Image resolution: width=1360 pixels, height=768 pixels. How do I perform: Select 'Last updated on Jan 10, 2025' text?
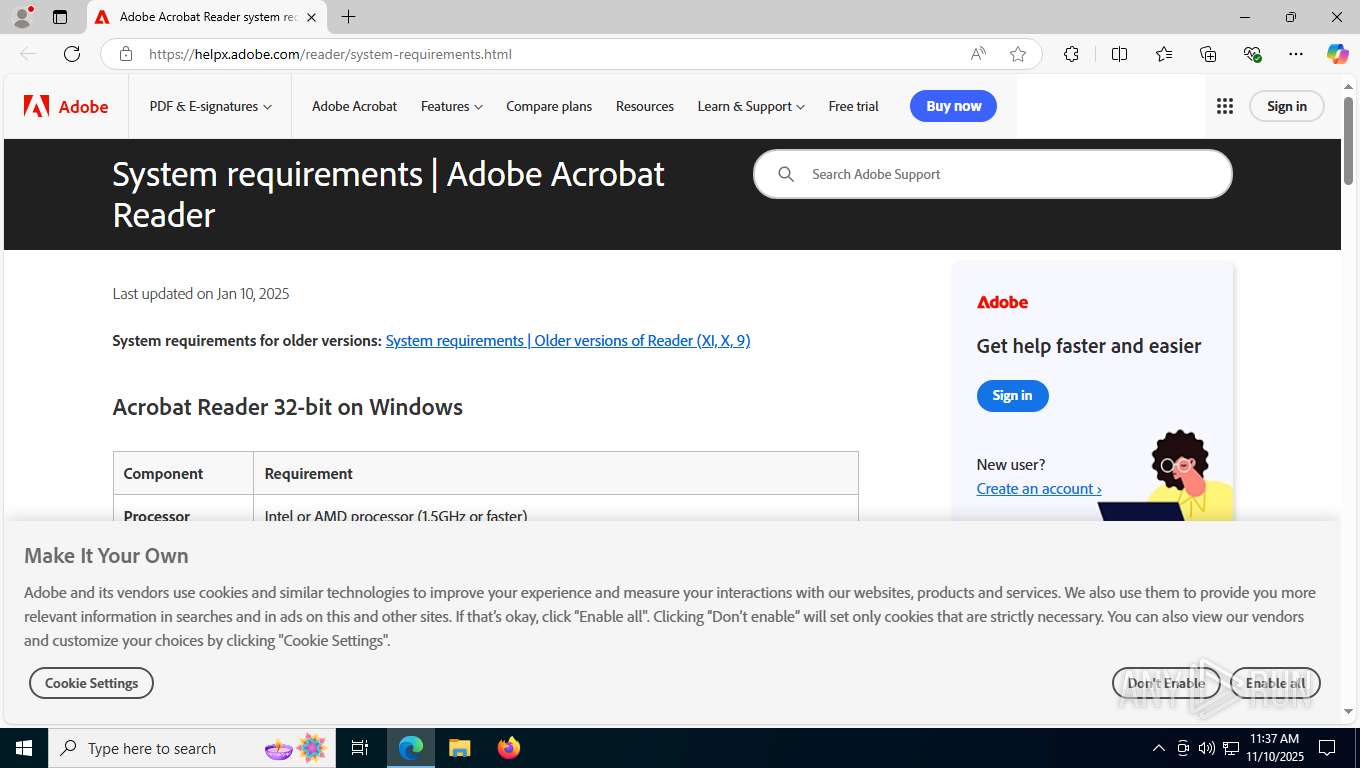tap(201, 294)
